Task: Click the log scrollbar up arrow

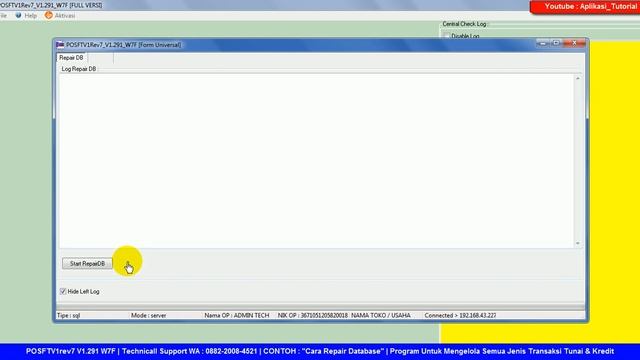Action: [x=578, y=78]
